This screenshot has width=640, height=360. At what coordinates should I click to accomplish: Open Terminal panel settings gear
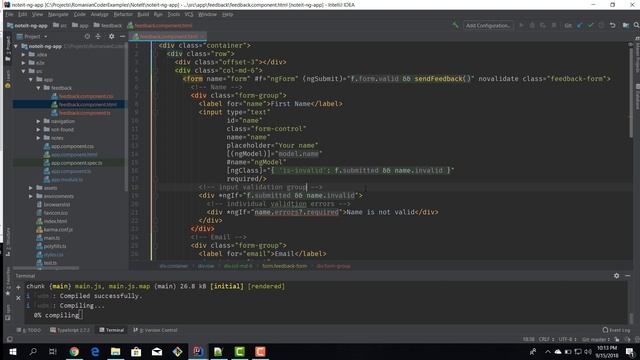point(616,276)
